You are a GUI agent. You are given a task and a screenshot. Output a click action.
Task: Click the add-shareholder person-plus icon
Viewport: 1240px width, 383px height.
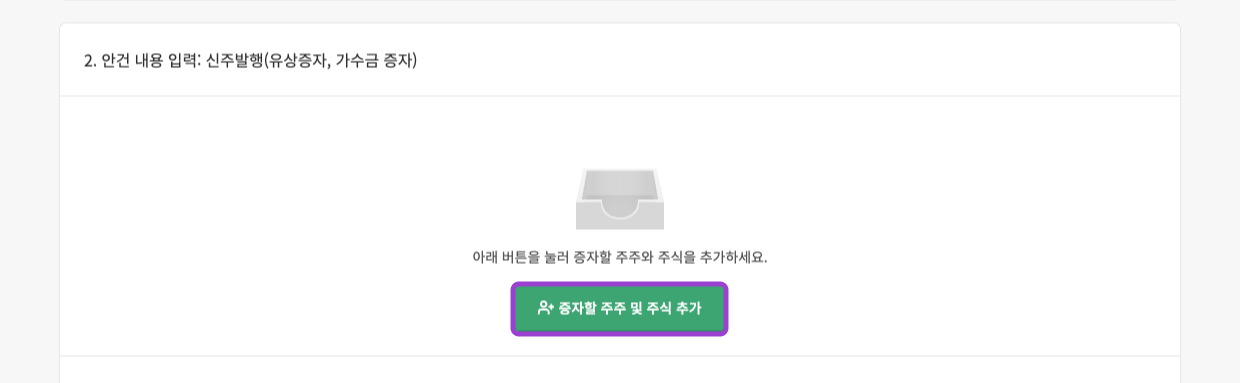click(x=545, y=308)
